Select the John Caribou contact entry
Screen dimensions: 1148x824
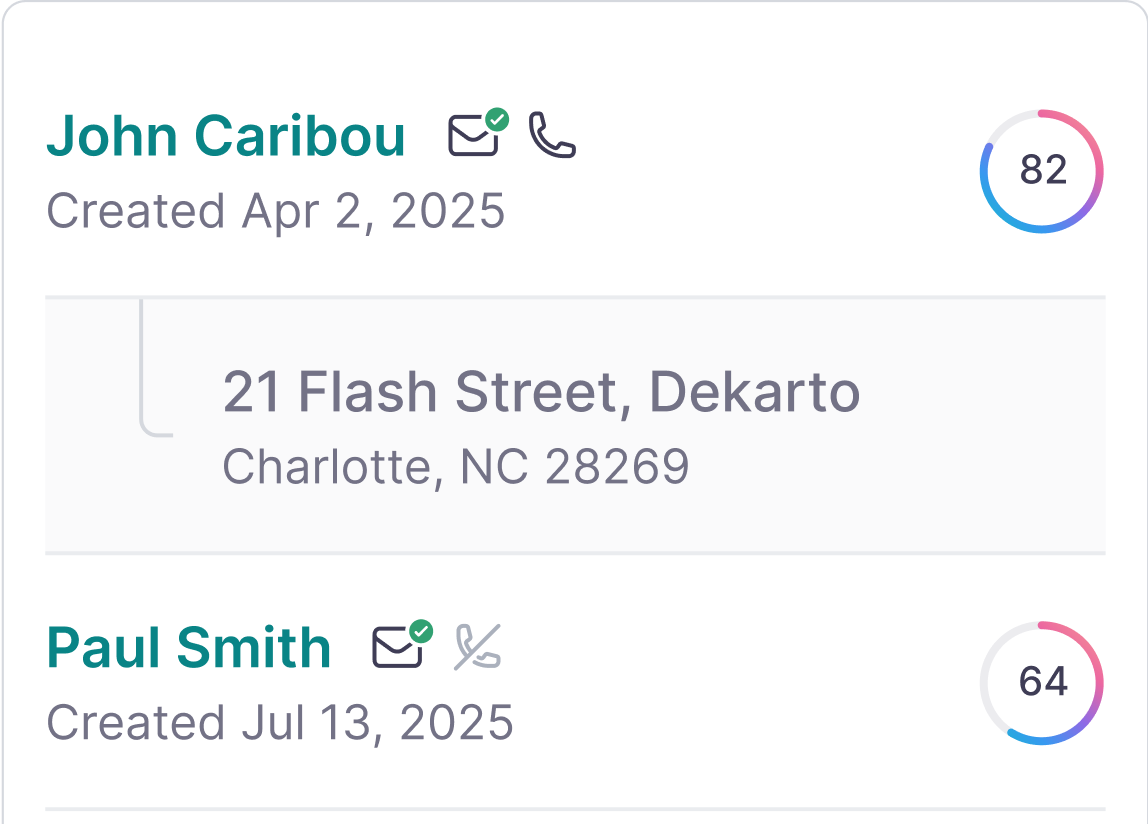pos(226,135)
